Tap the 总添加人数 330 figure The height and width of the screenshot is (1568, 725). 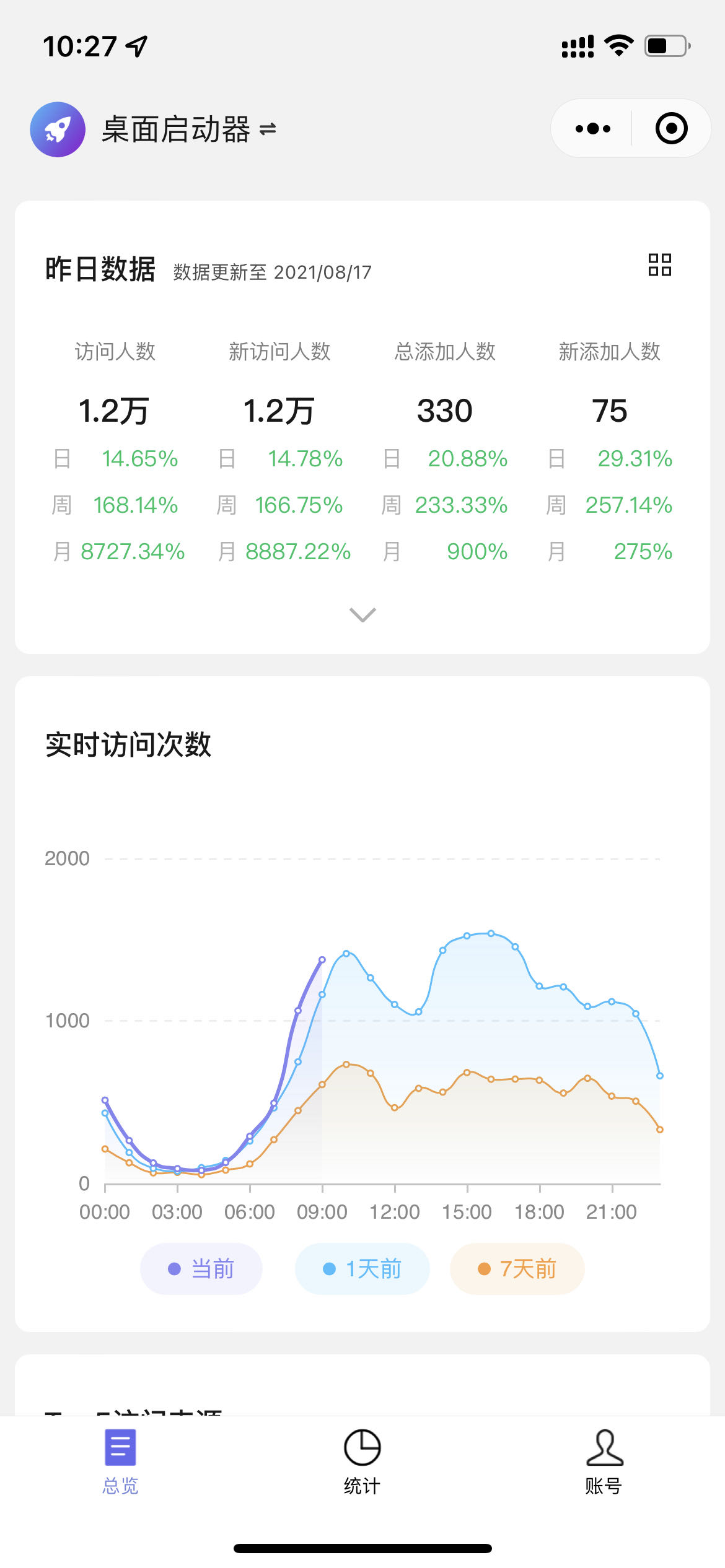point(444,411)
